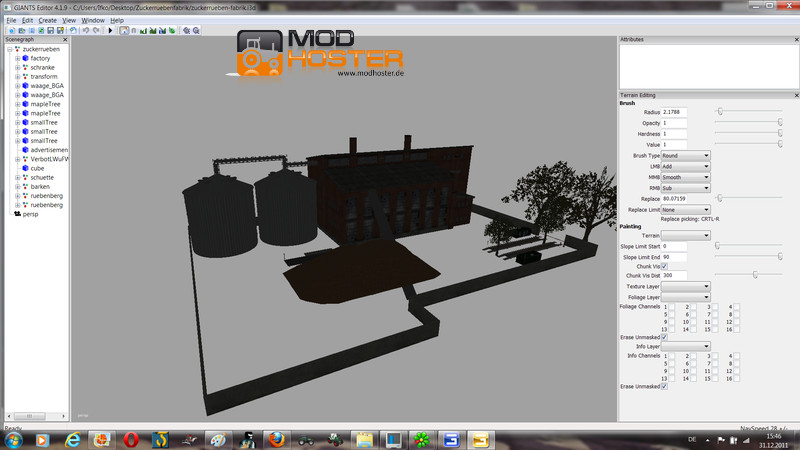The height and width of the screenshot is (450, 800).
Task: Open the Windows Start menu
Action: (14, 439)
